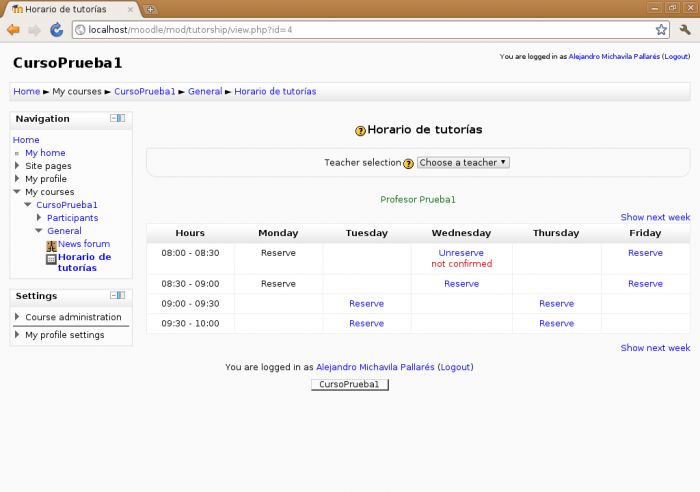Viewport: 700px width, 492px height.
Task: Close the Horario de tutorías browser tab
Action: coord(130,9)
